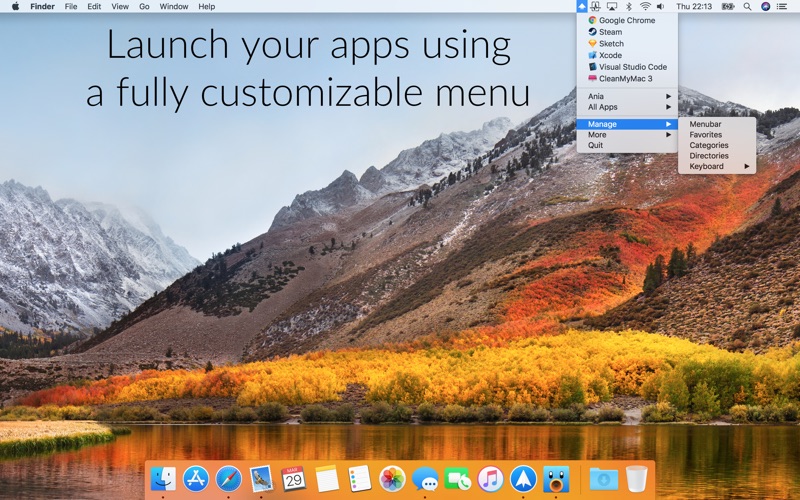800x500 pixels.
Task: Open Notification Center list icon
Action: tap(782, 6)
